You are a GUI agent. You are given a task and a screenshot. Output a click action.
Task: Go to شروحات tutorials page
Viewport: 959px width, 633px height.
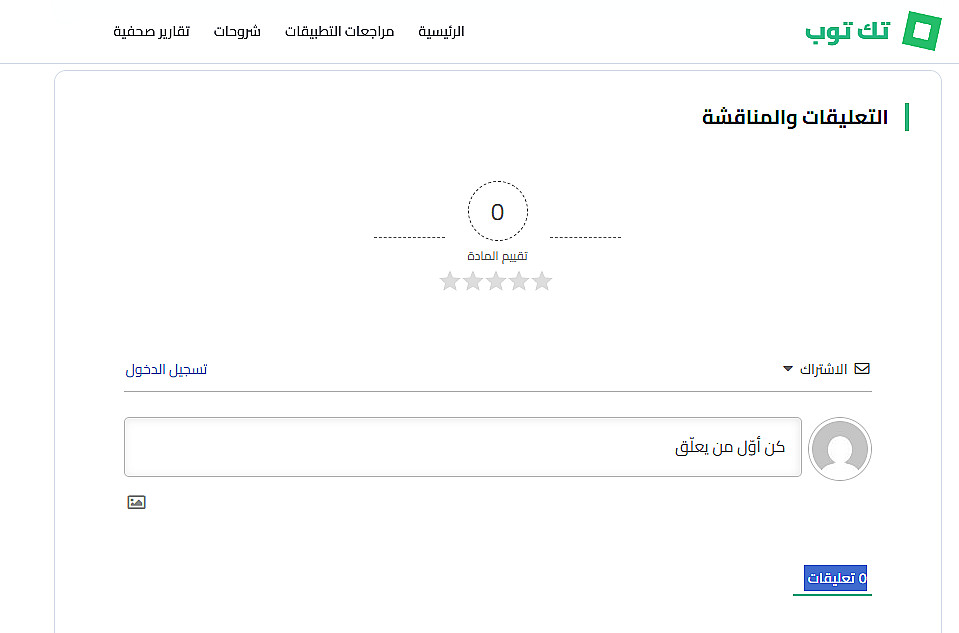[237, 31]
